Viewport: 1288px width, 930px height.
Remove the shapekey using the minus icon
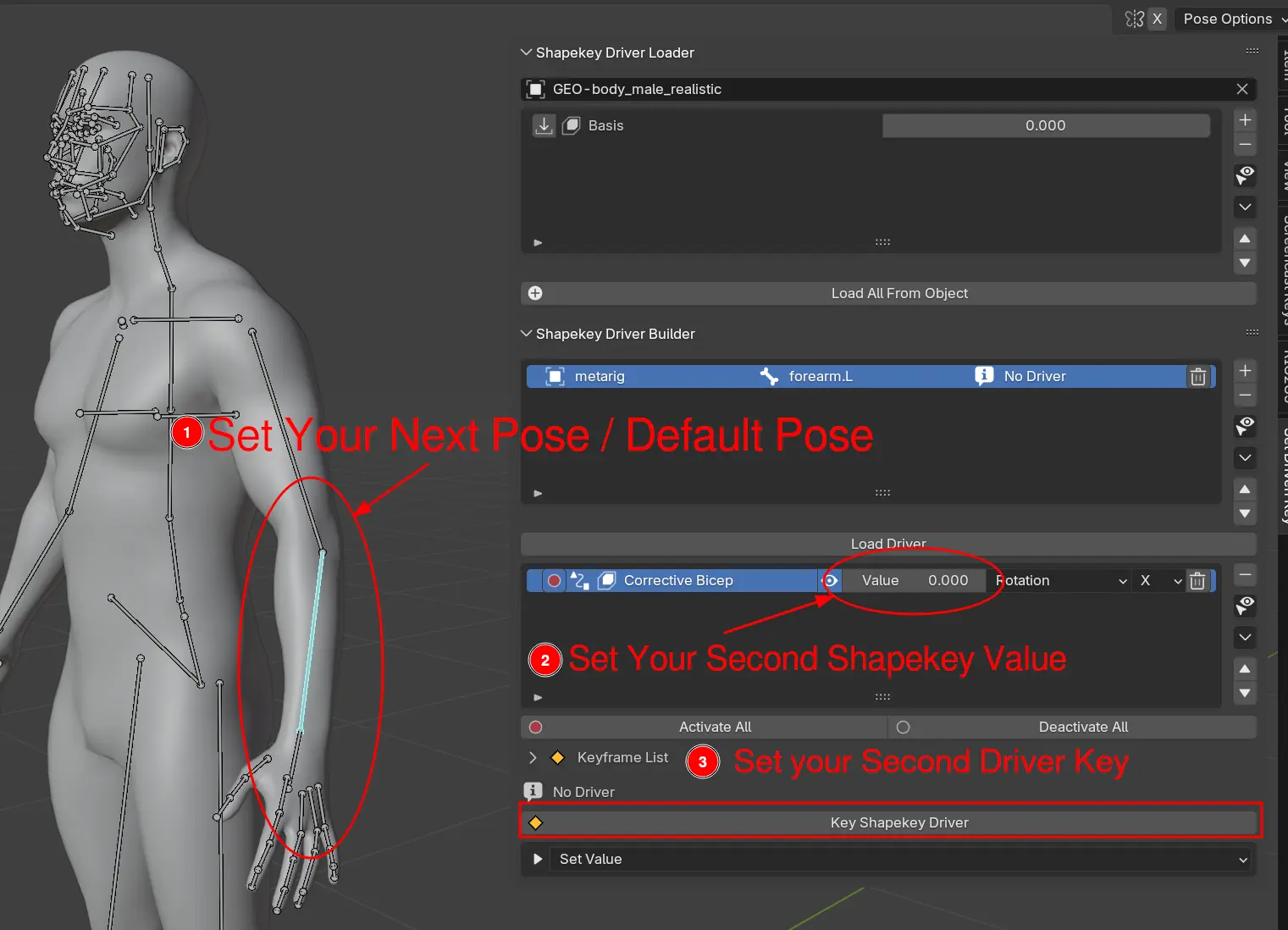(x=1245, y=144)
